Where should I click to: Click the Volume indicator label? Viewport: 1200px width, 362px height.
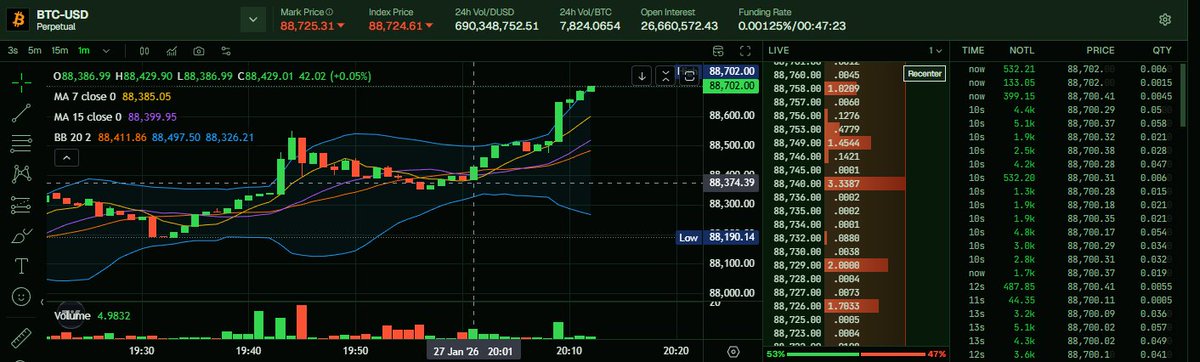[73, 315]
